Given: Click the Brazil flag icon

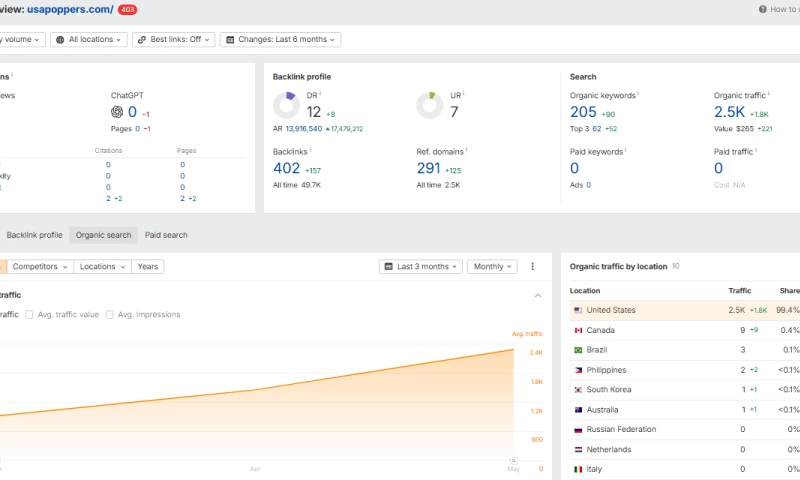Looking at the screenshot, I should (x=578, y=350).
